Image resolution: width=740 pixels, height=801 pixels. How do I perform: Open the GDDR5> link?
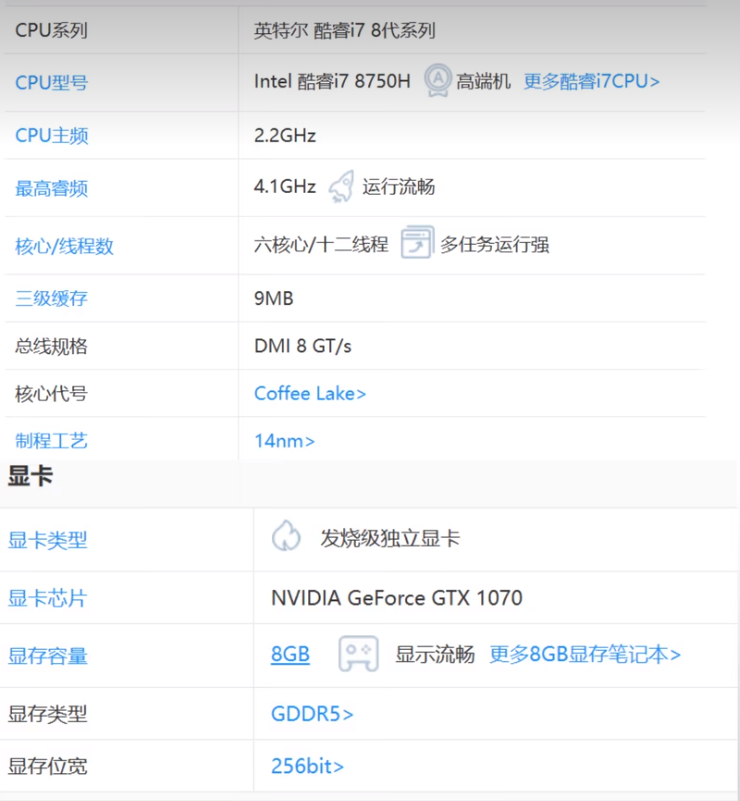312,714
